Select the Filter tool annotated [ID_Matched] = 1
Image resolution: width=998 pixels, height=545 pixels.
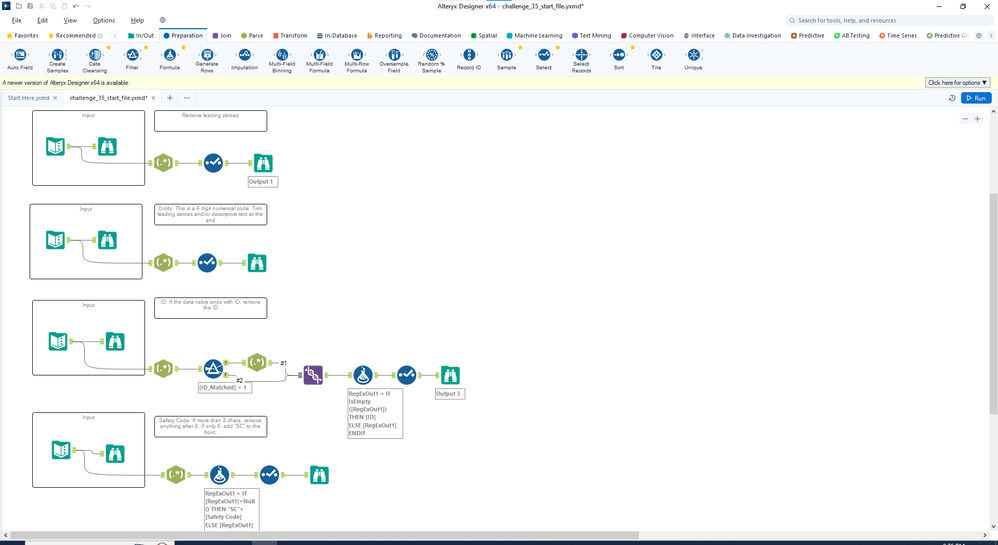213,369
